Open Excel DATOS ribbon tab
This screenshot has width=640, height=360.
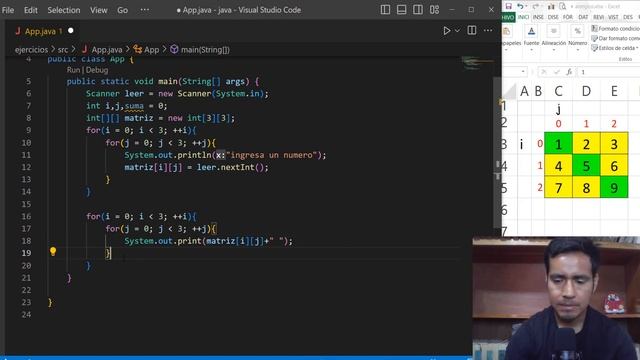tap(583, 17)
